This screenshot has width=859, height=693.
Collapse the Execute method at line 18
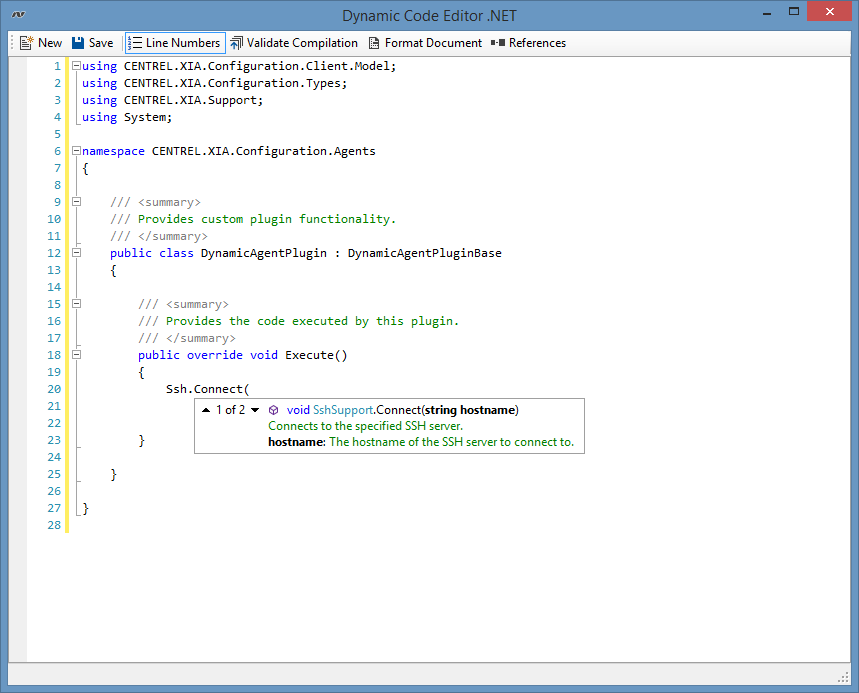point(77,354)
